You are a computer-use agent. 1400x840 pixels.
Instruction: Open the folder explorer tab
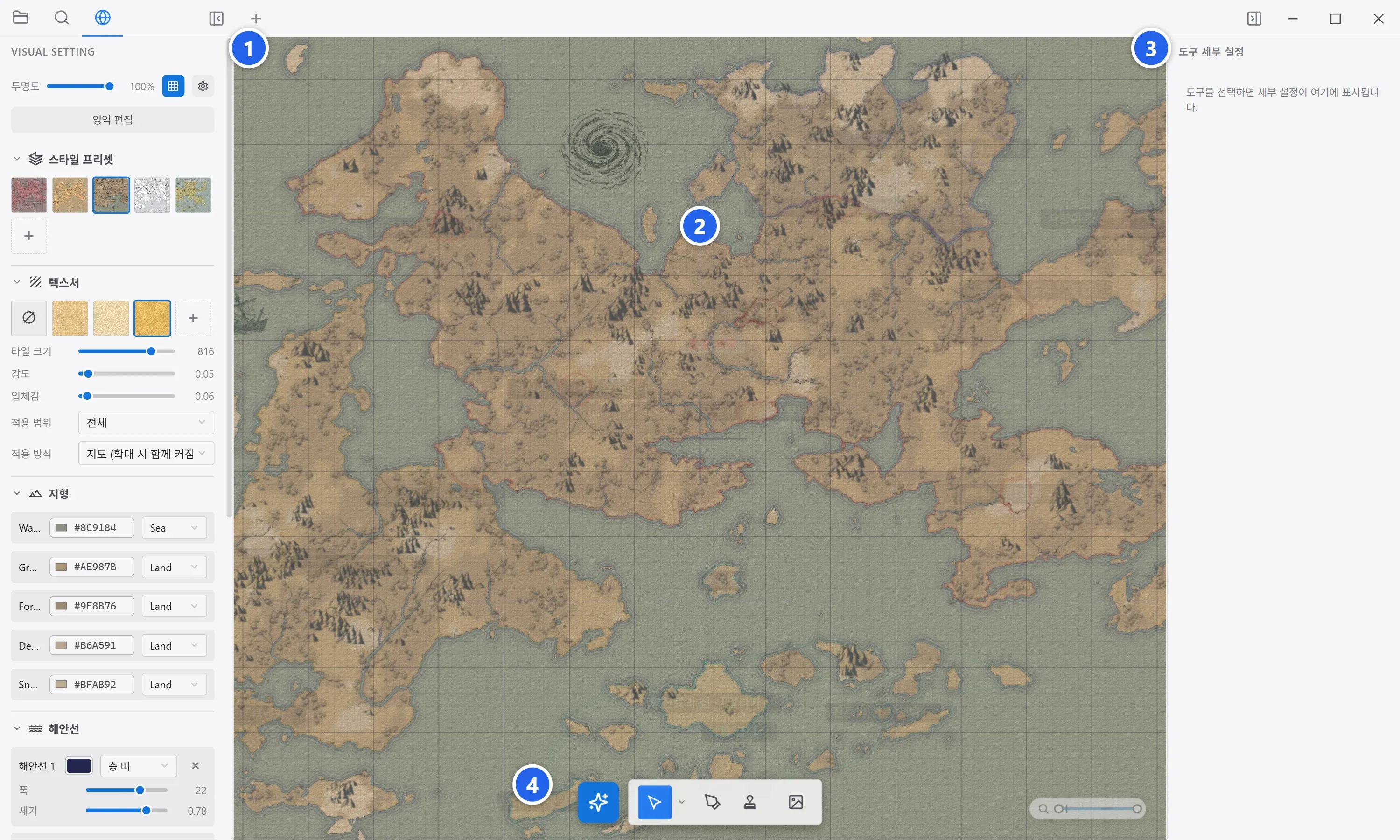(x=21, y=18)
